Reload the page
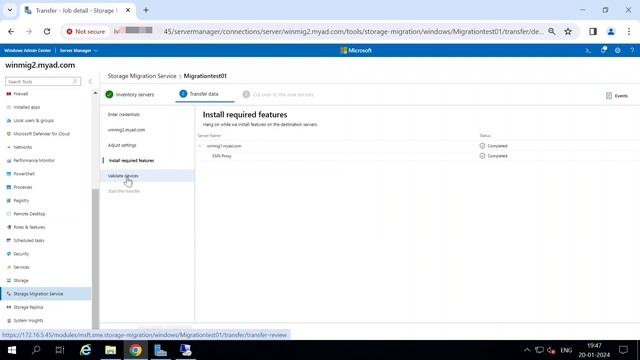This screenshot has width=640, height=360. [x=47, y=31]
